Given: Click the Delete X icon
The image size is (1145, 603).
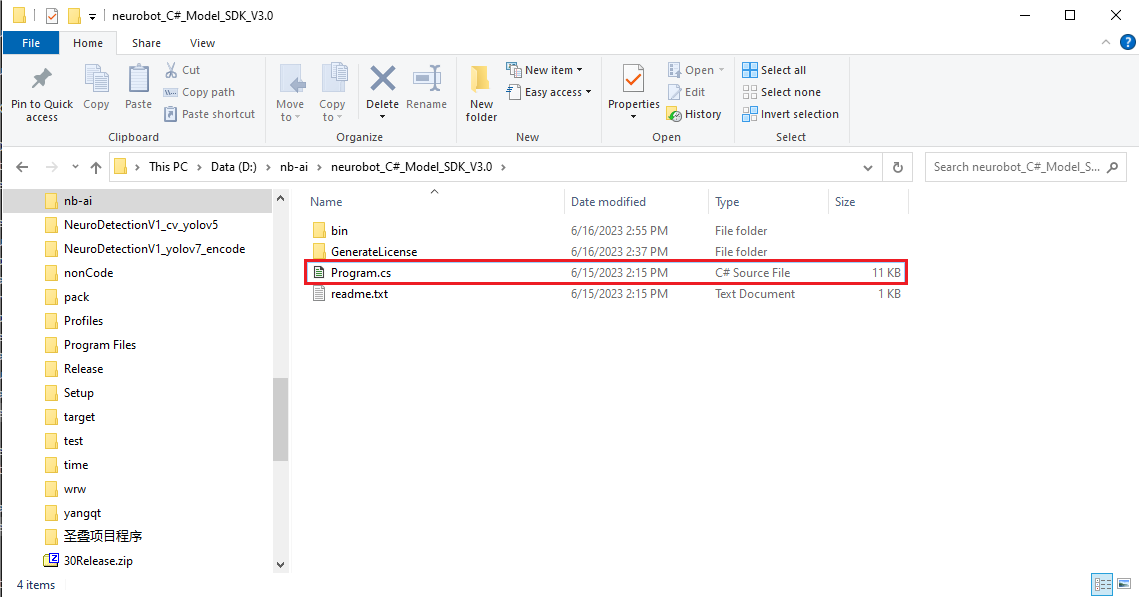Looking at the screenshot, I should pyautogui.click(x=383, y=78).
